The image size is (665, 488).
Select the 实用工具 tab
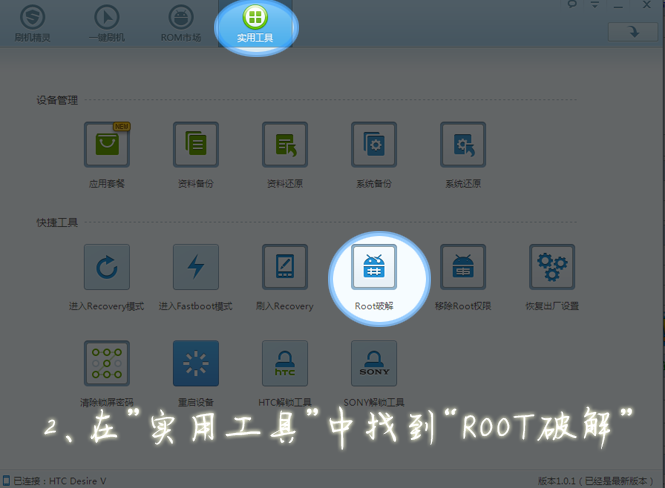point(255,23)
